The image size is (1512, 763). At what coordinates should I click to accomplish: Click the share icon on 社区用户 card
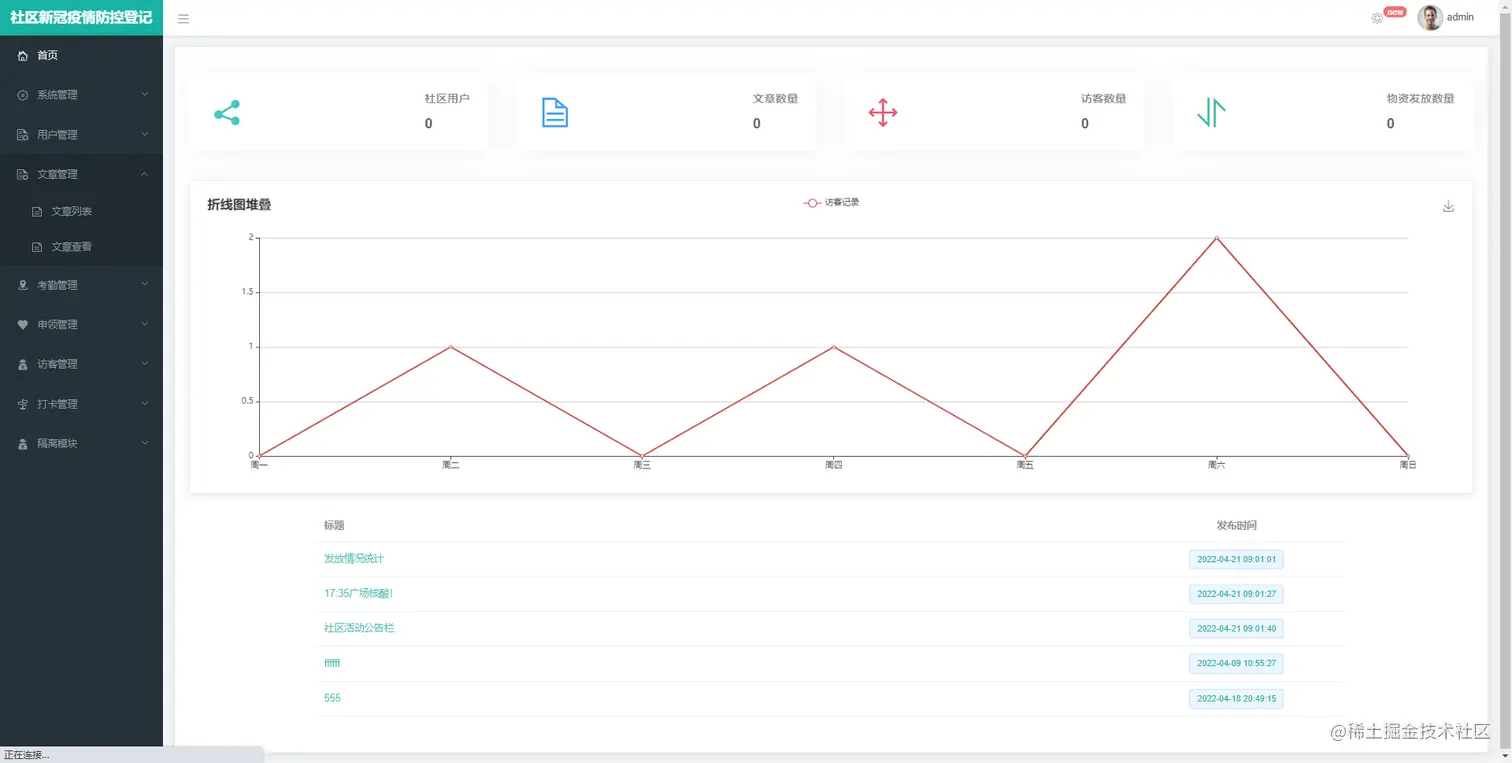point(227,112)
